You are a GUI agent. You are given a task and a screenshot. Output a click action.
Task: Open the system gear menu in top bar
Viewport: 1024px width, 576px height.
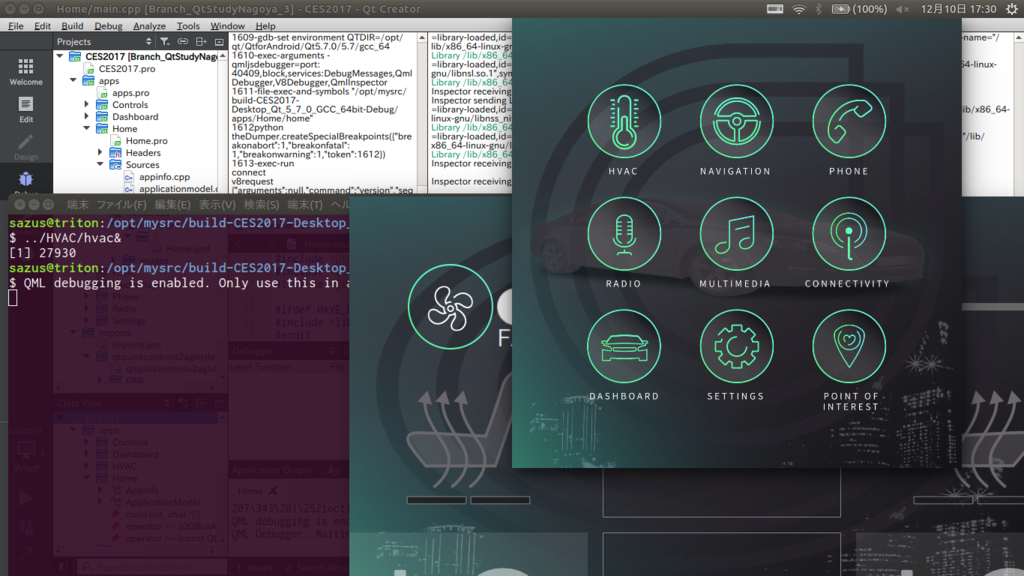1011,8
